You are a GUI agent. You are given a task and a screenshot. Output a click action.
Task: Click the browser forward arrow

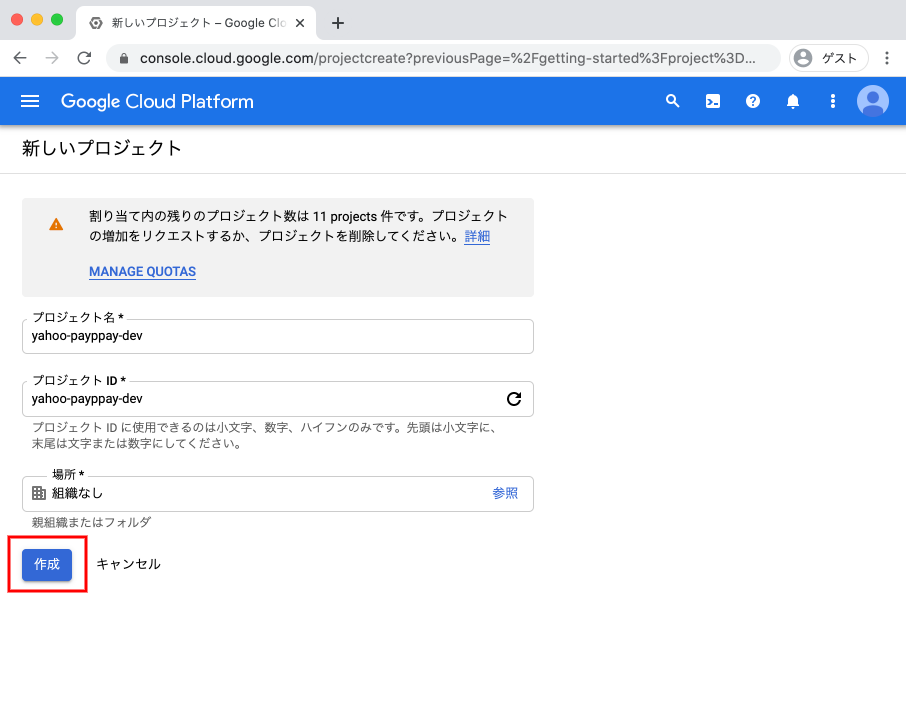52,58
